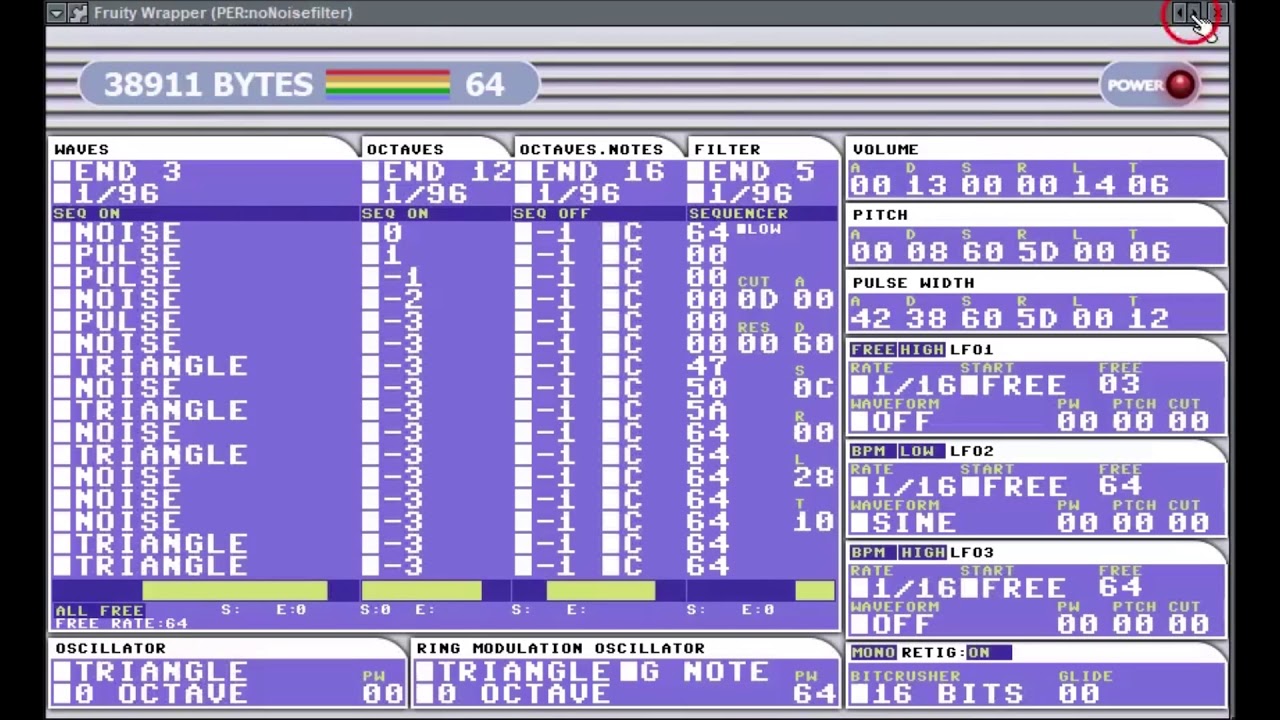Select the previous preset arrow in title bar

pyautogui.click(x=1180, y=13)
